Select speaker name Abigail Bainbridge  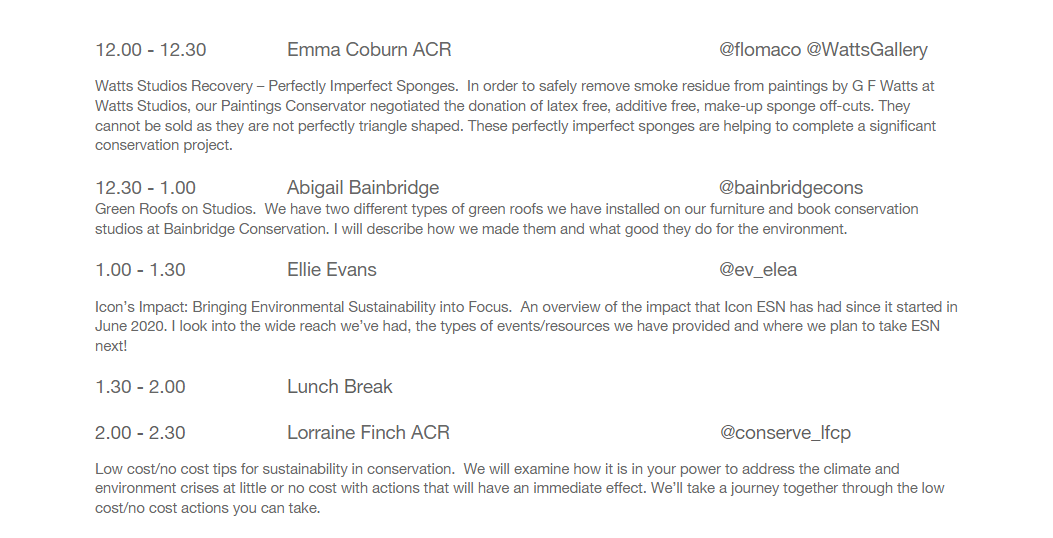363,187
